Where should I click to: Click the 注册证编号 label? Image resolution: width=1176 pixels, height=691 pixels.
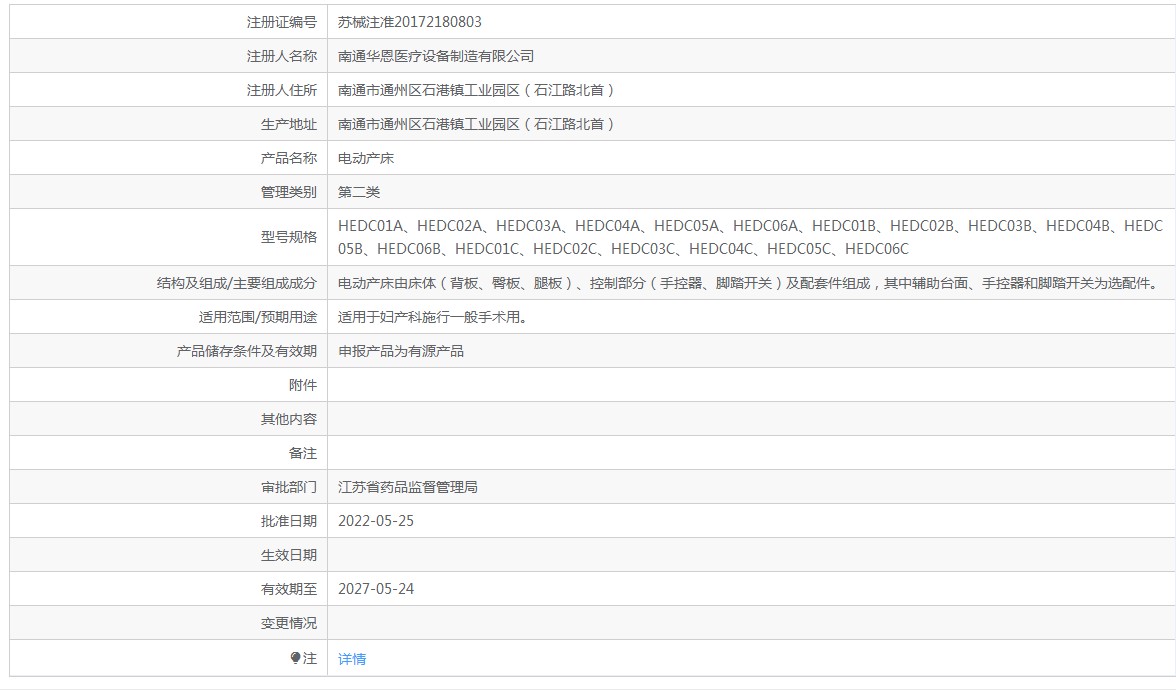[281, 23]
